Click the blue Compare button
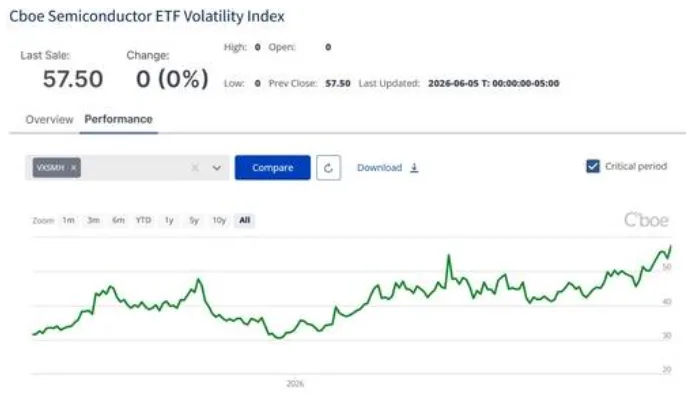 pos(273,167)
